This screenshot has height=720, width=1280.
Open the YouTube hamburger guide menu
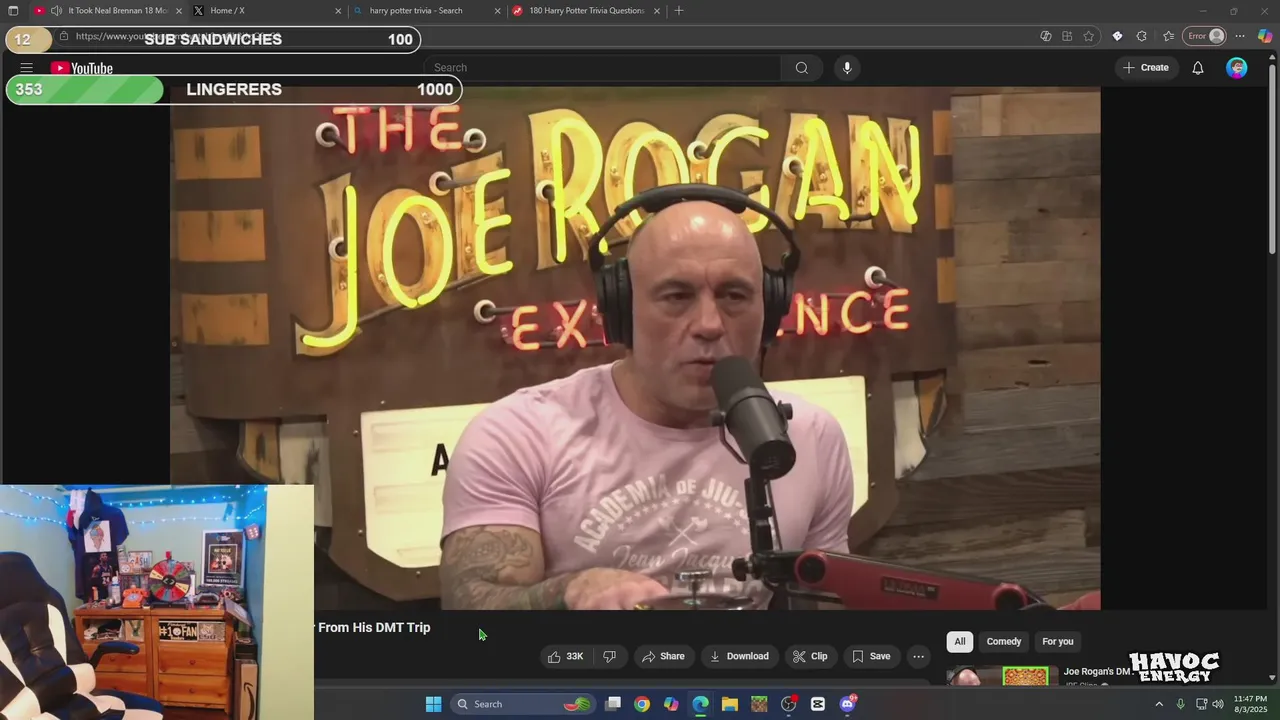[27, 68]
